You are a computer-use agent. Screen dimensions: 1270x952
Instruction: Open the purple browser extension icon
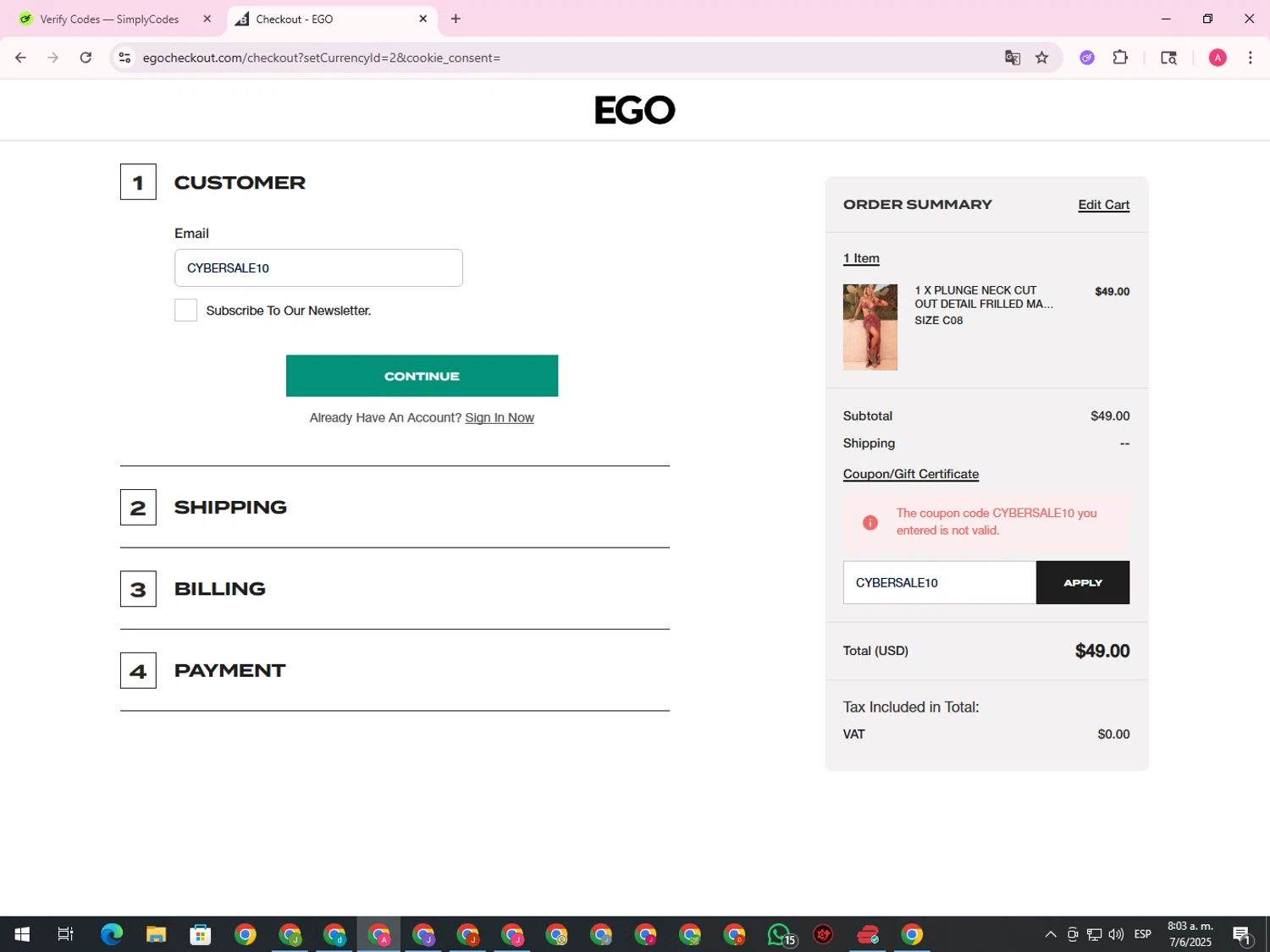1087,58
